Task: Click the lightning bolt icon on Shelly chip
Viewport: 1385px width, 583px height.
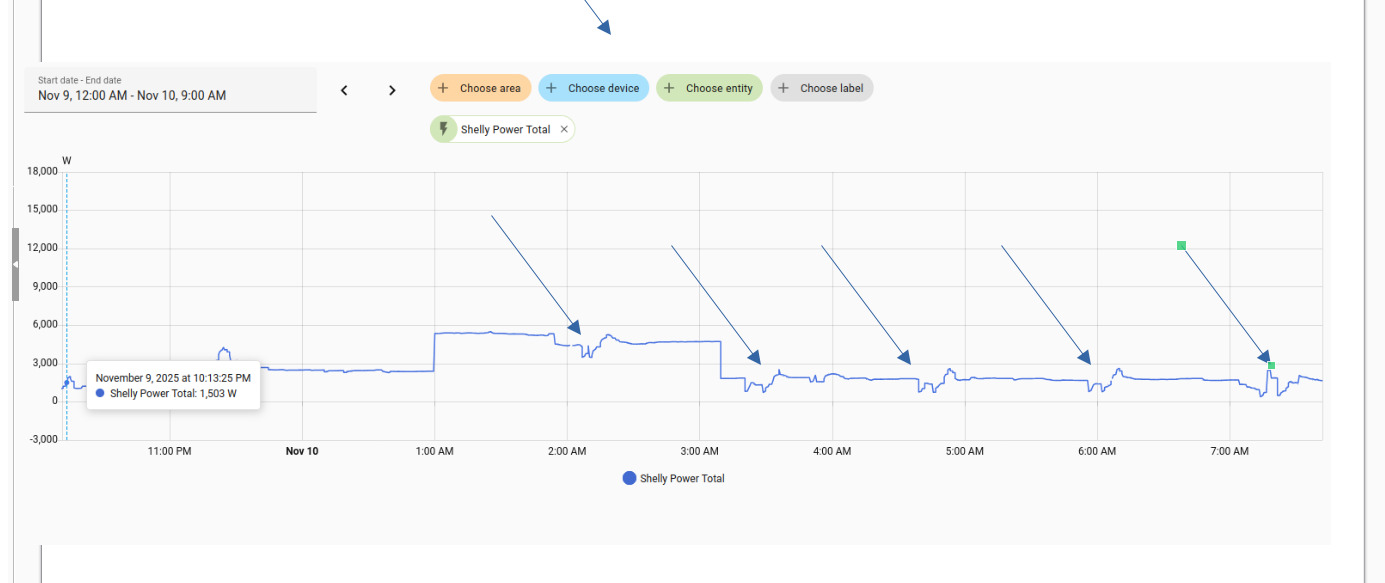Action: pyautogui.click(x=444, y=130)
